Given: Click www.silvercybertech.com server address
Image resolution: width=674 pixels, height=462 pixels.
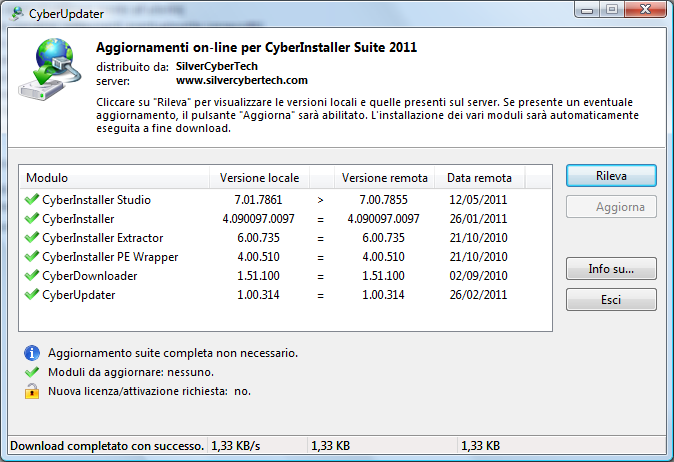Looking at the screenshot, I should [242, 80].
